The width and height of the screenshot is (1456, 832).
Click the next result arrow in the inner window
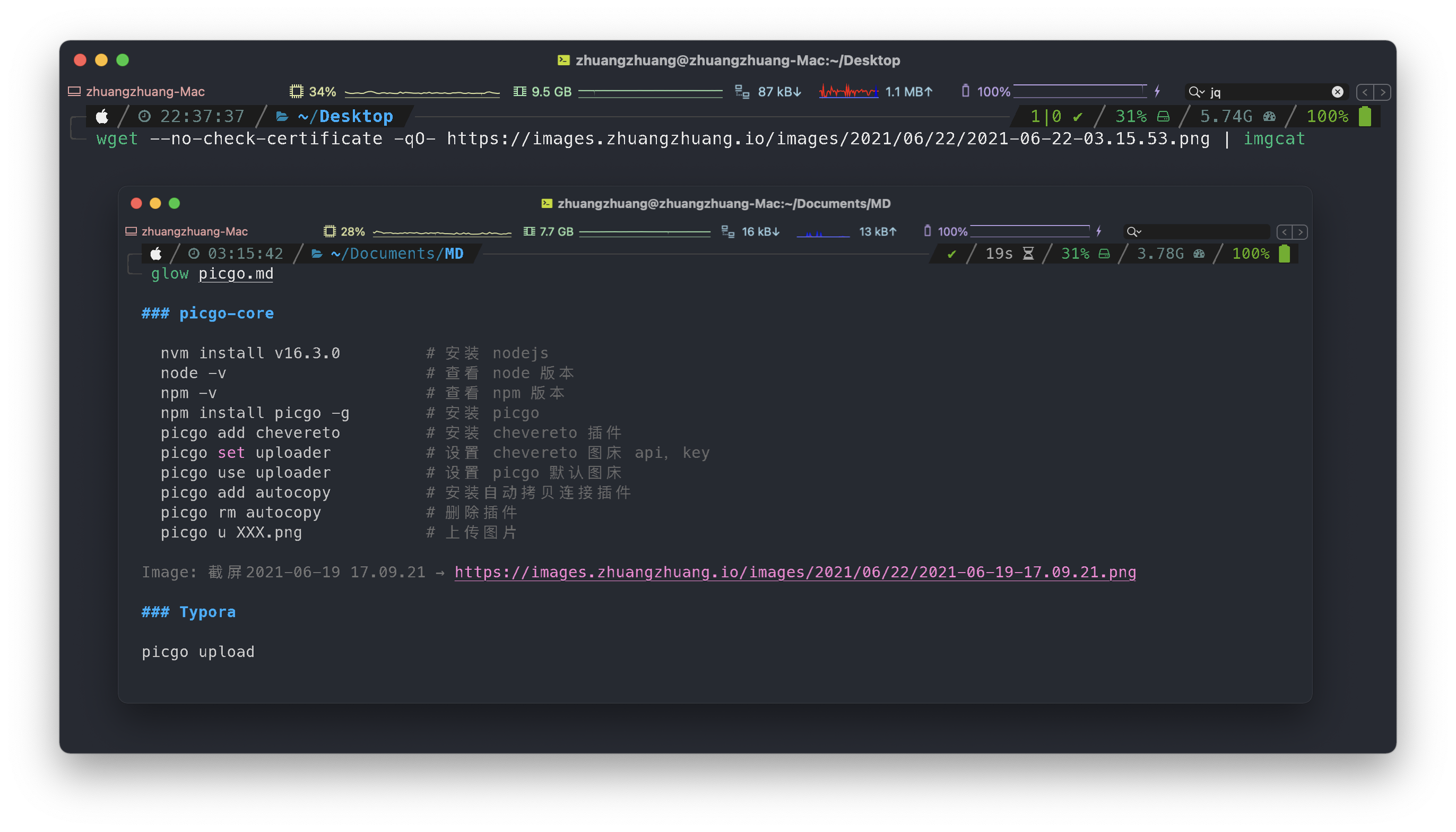[x=1300, y=232]
